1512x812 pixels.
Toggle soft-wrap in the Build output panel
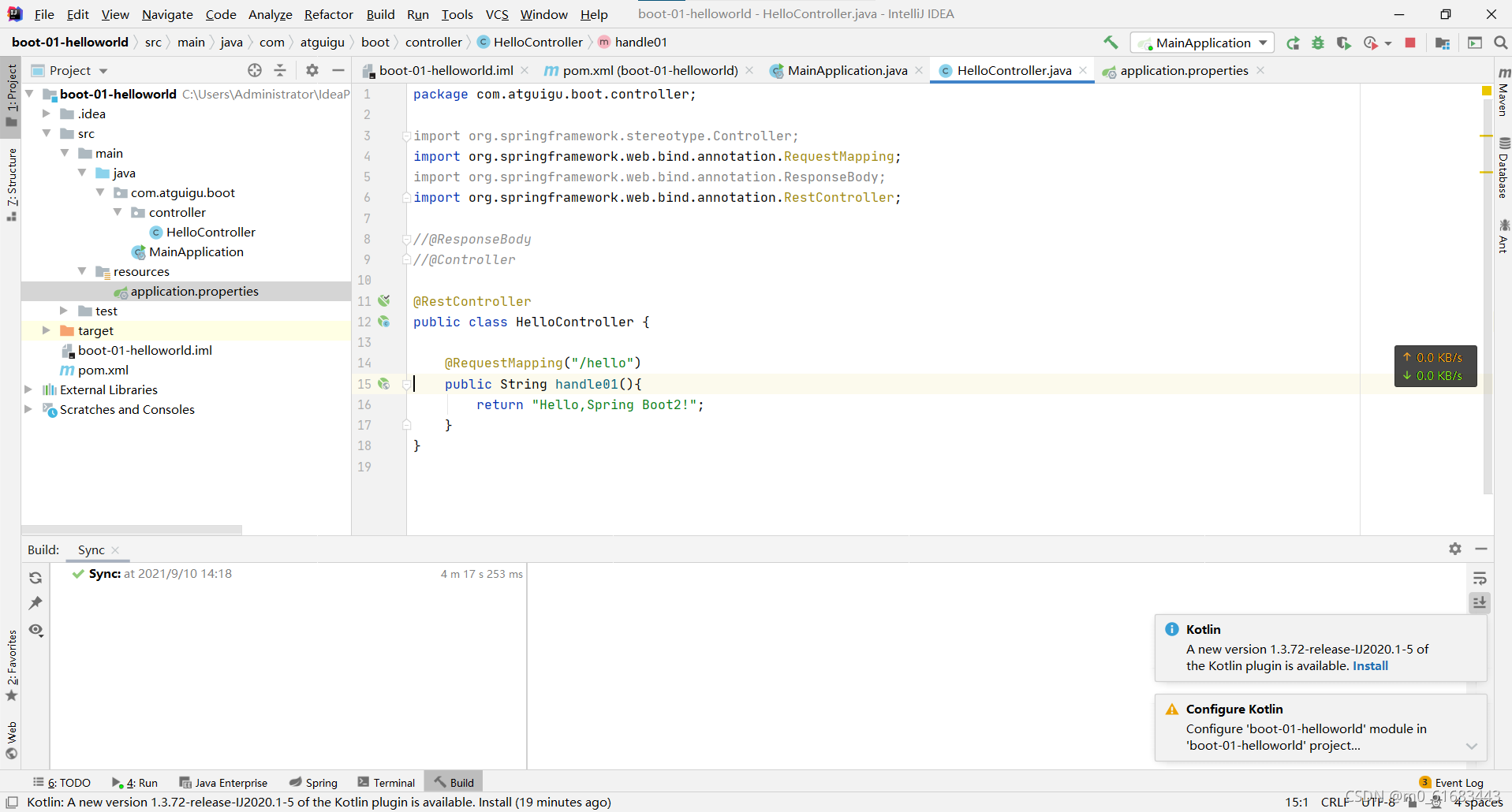1480,578
